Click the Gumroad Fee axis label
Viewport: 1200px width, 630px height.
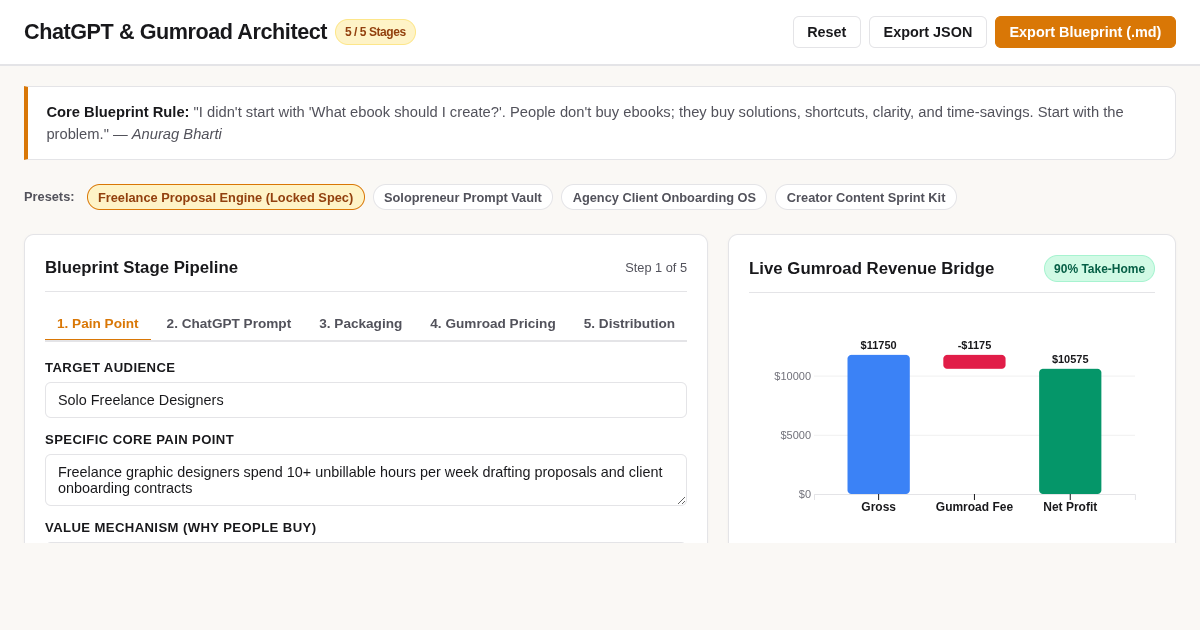click(974, 507)
